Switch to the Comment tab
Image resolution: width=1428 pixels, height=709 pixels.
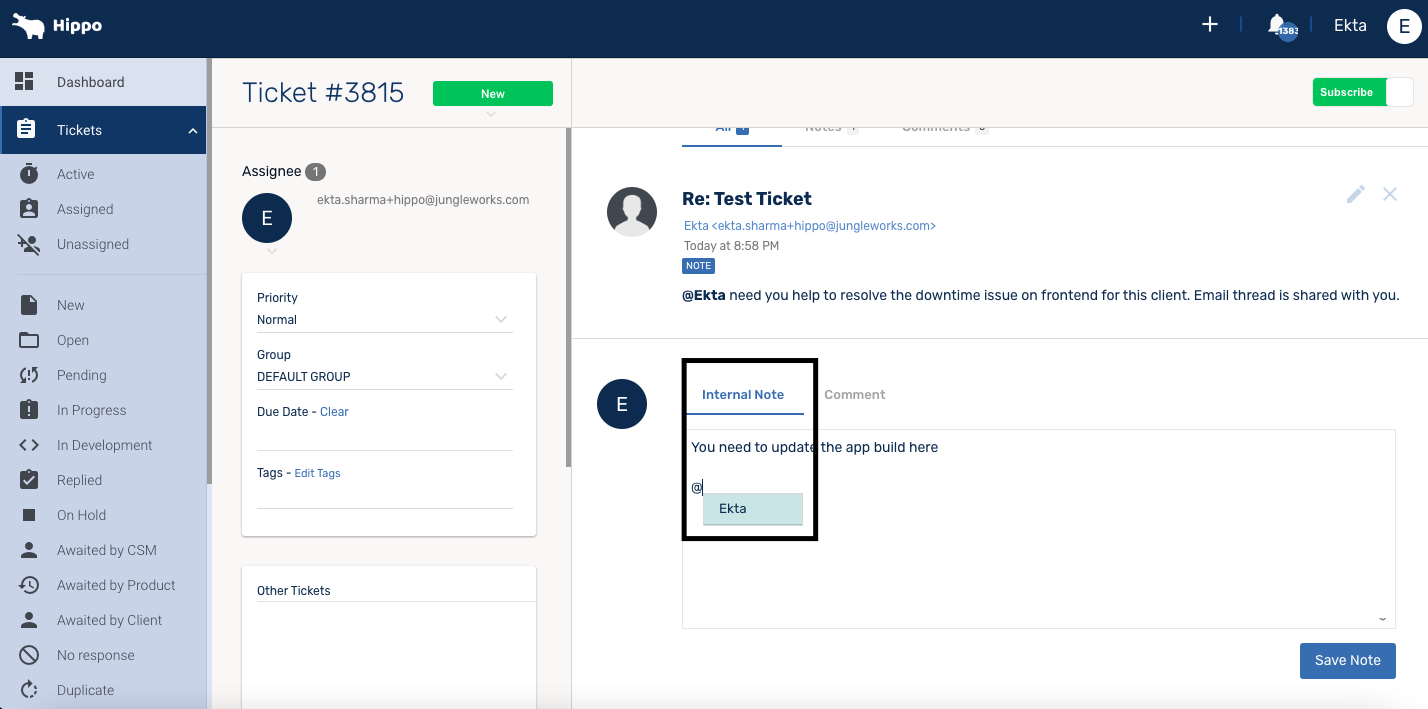click(854, 395)
